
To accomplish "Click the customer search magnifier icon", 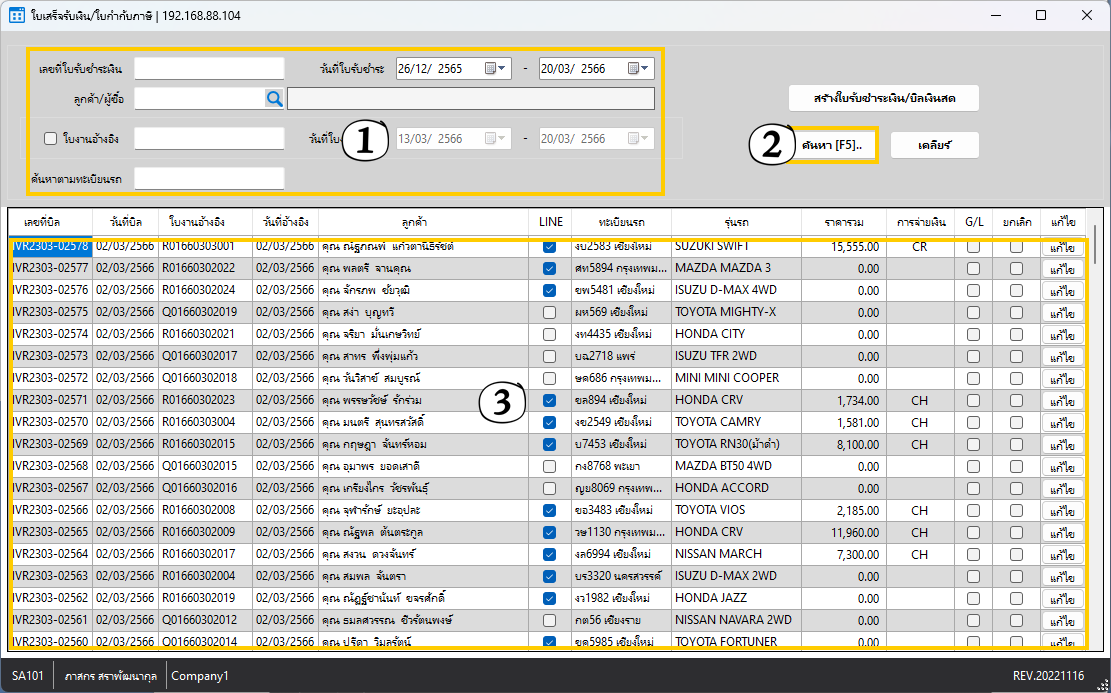I will tap(274, 98).
